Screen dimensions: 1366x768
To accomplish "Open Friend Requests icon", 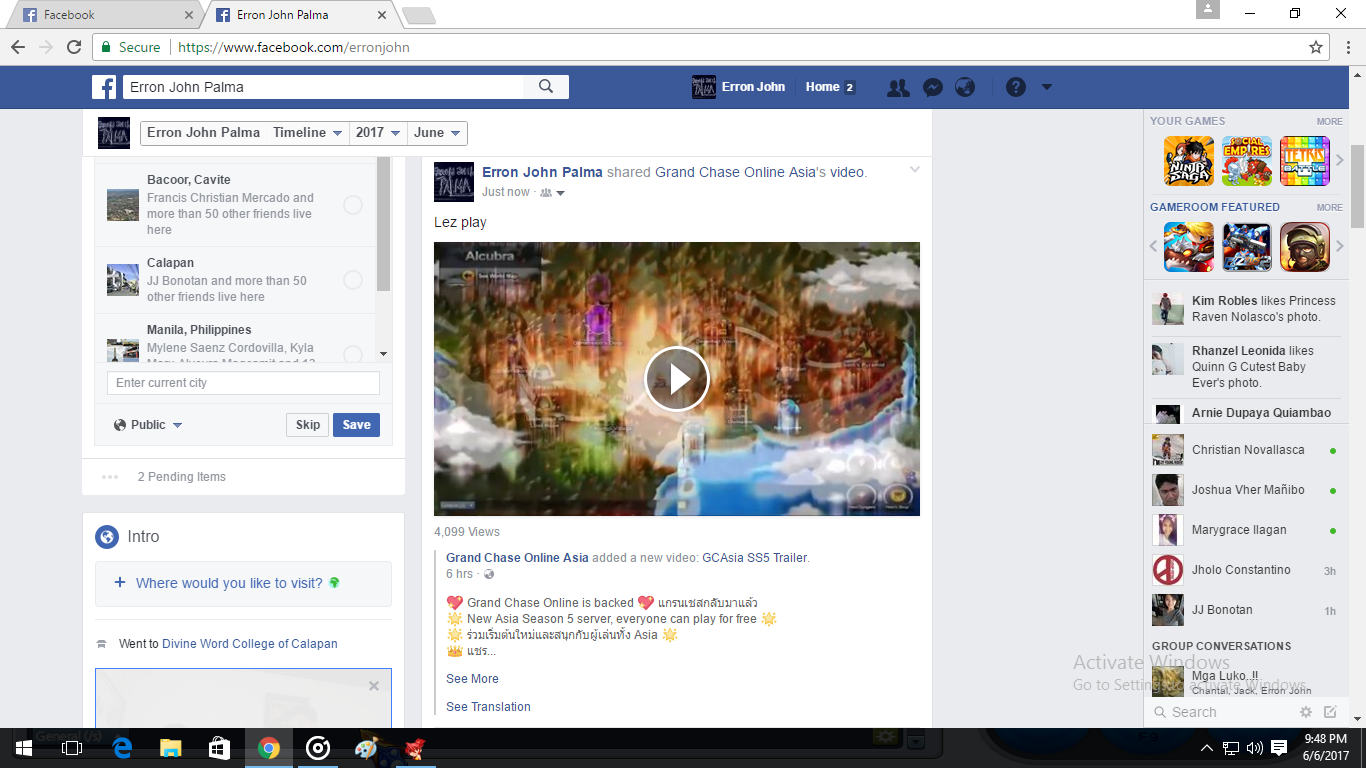I will [898, 87].
